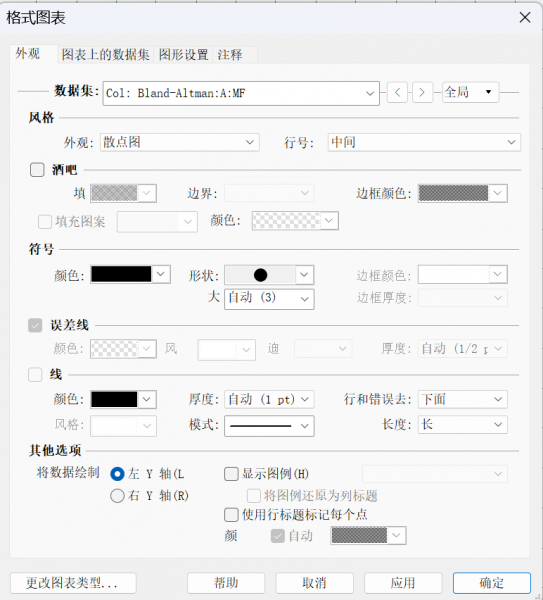This screenshot has width=543, height=600.
Task: Open symbol size 自动 (3) dropdown
Action: coord(269,299)
